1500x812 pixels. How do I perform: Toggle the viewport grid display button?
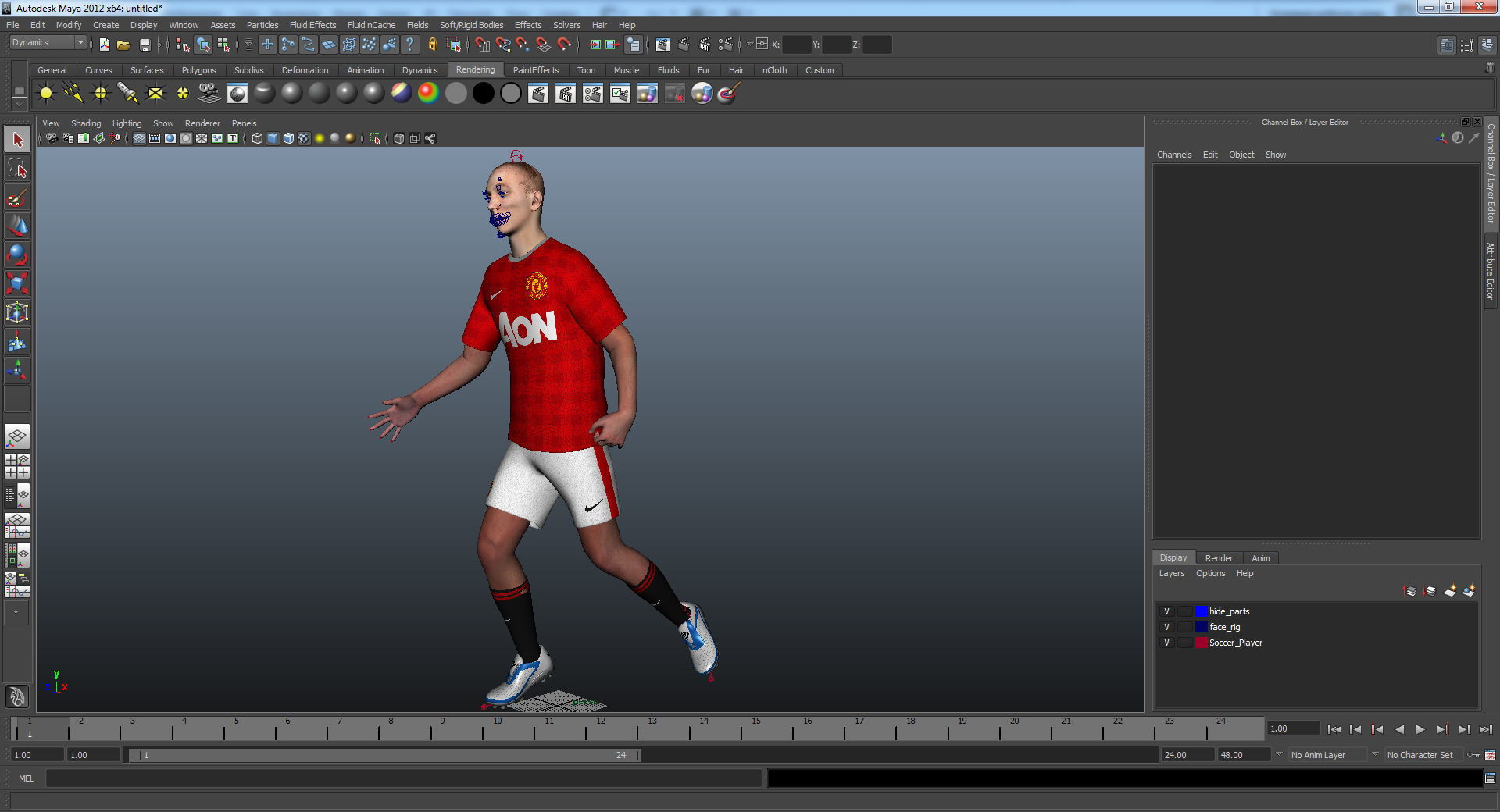point(139,138)
